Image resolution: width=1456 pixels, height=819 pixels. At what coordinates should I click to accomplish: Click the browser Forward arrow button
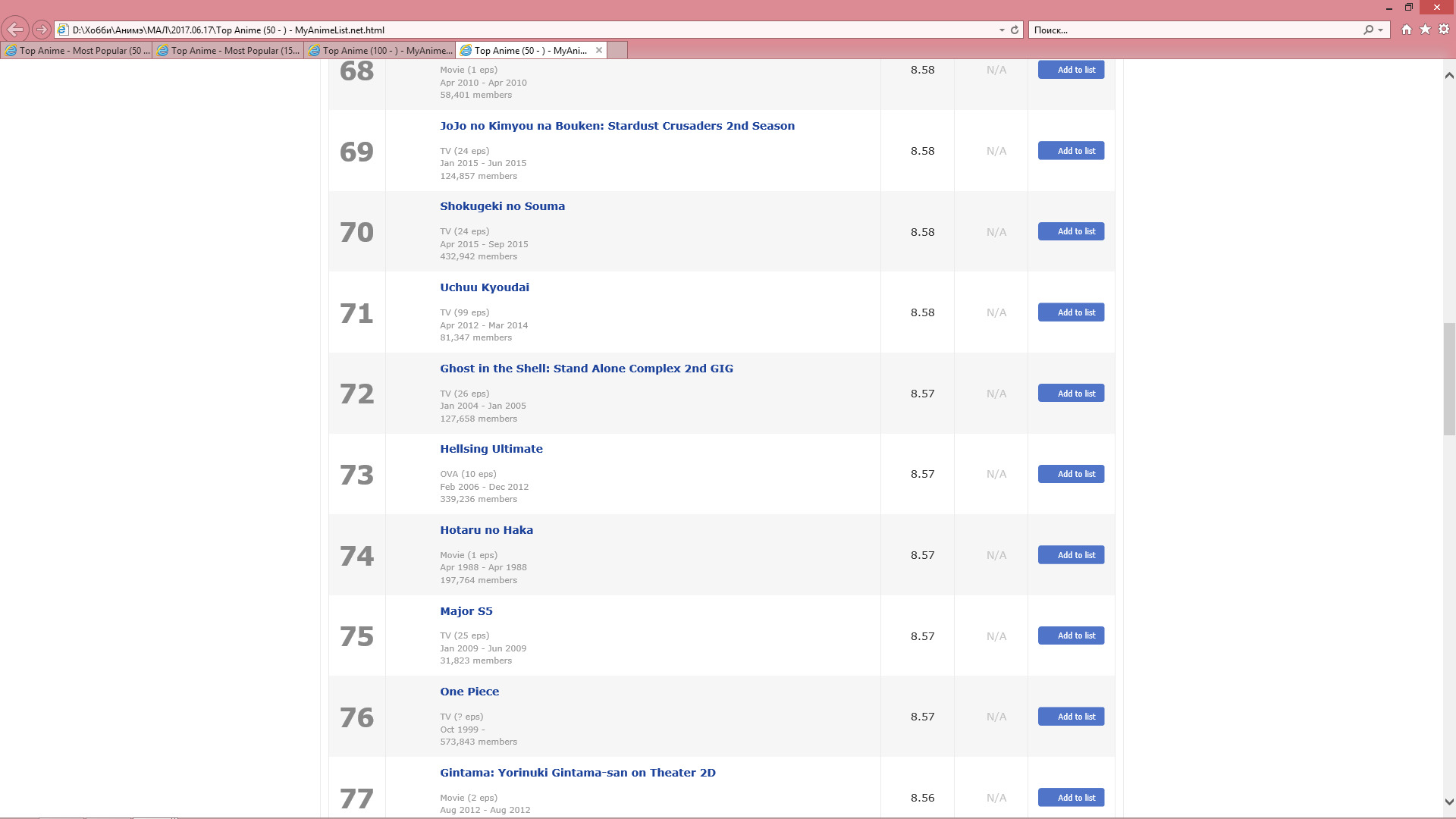[x=42, y=30]
